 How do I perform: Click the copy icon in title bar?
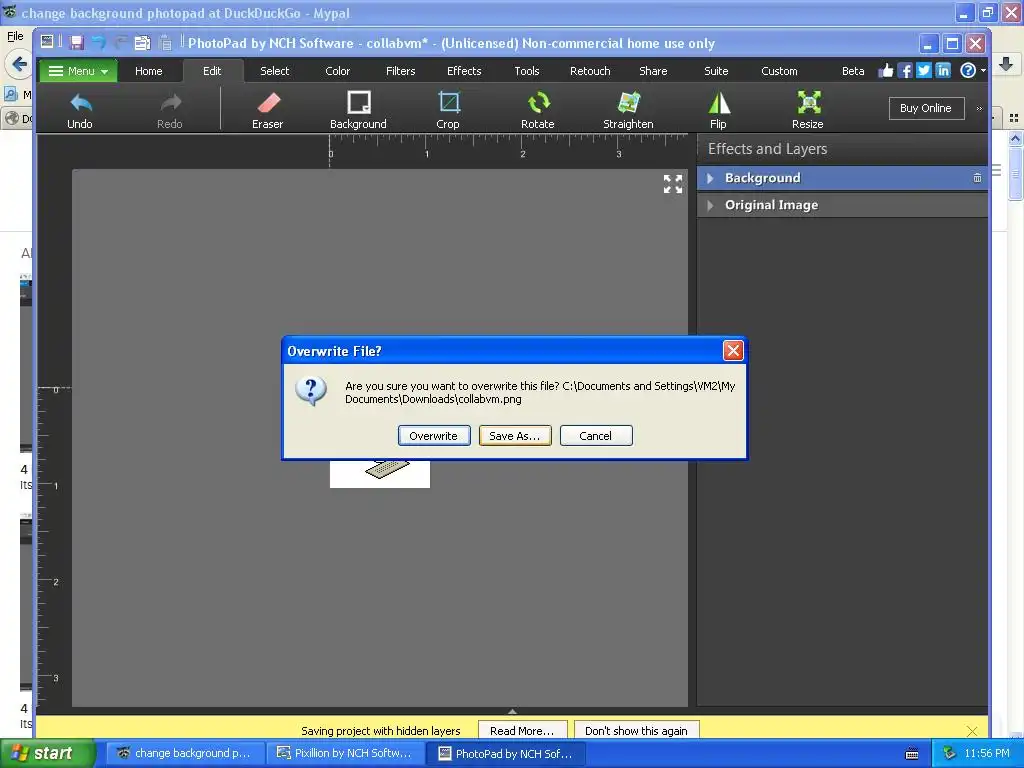click(142, 43)
